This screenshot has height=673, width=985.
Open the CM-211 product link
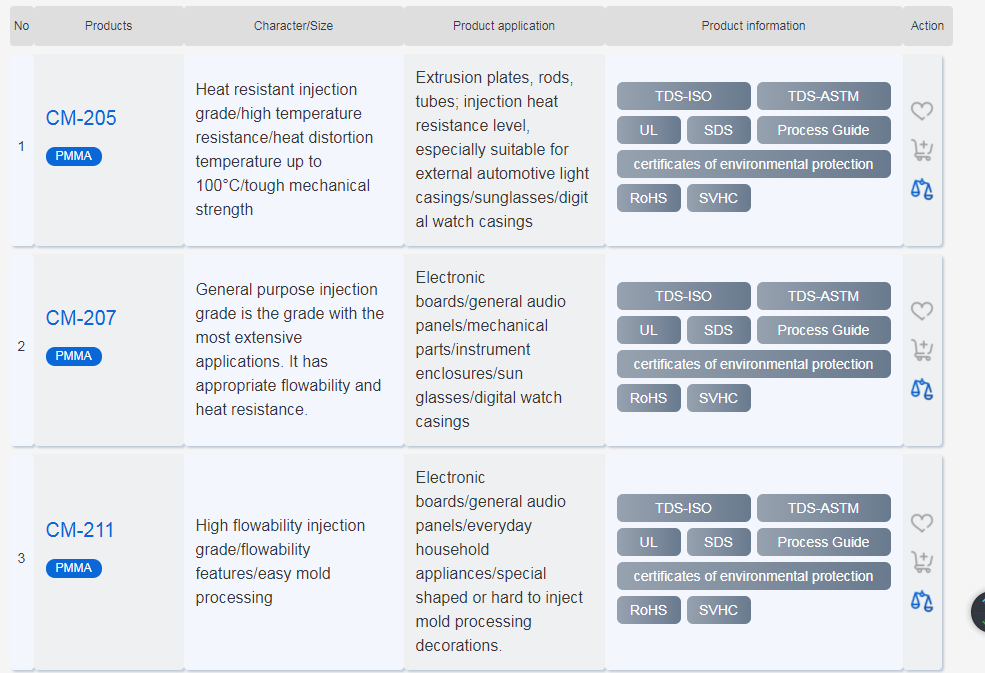pos(80,530)
